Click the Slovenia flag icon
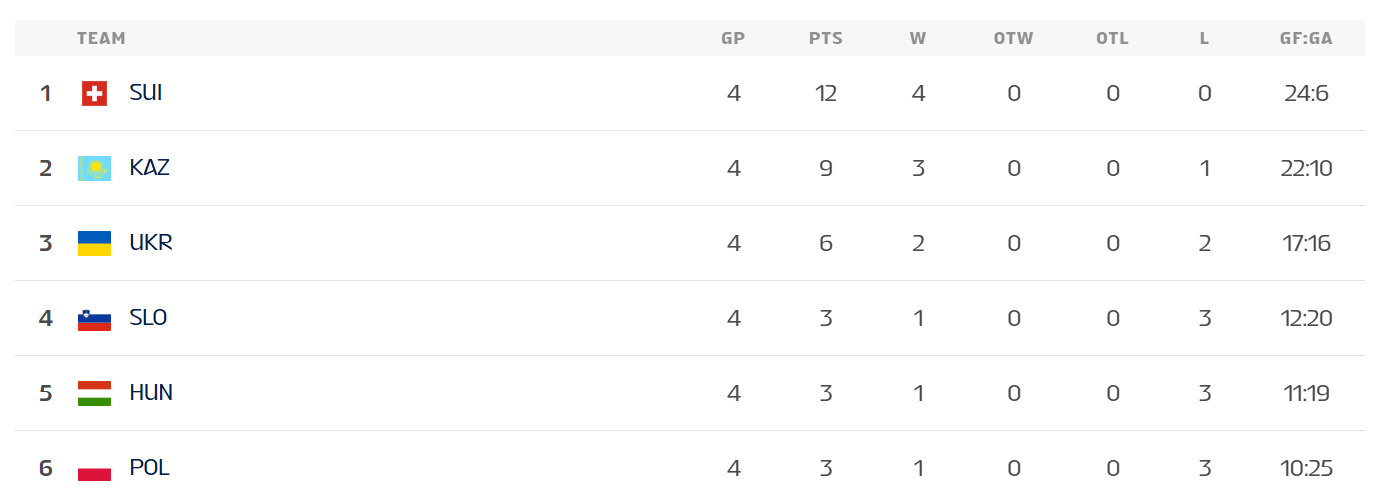1375x500 pixels. 94,319
